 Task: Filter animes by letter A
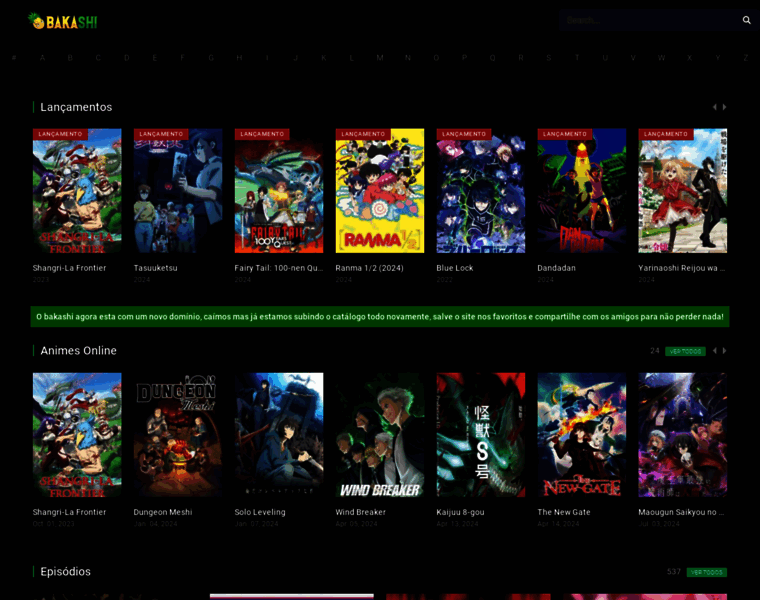point(42,58)
